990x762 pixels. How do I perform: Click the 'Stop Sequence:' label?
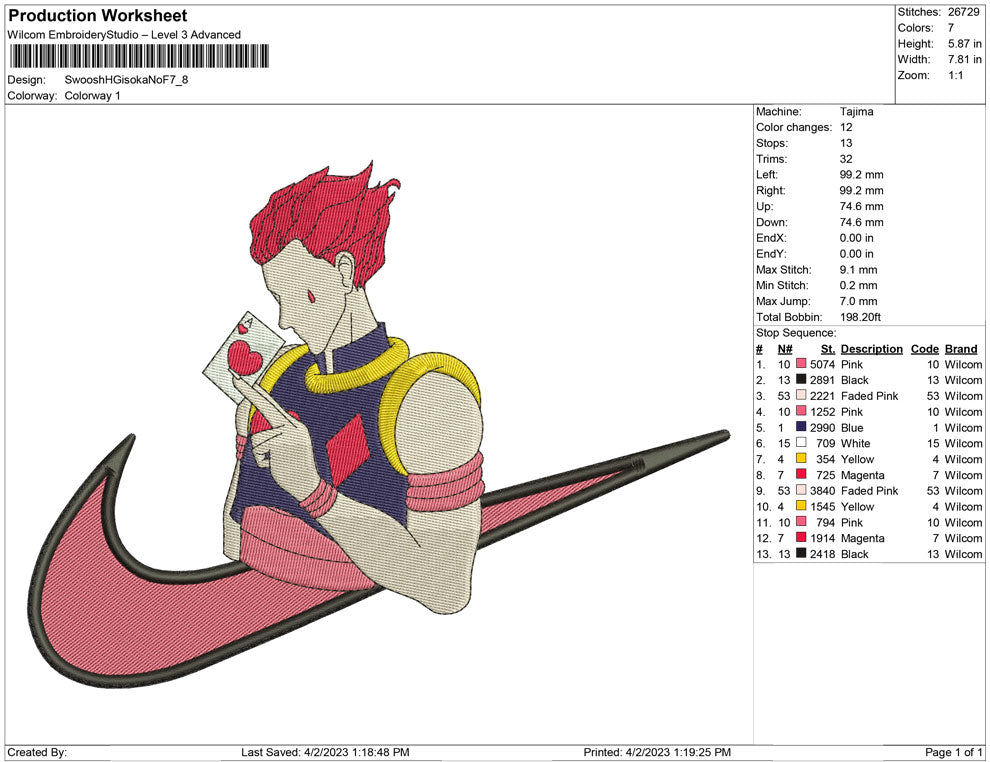[796, 333]
